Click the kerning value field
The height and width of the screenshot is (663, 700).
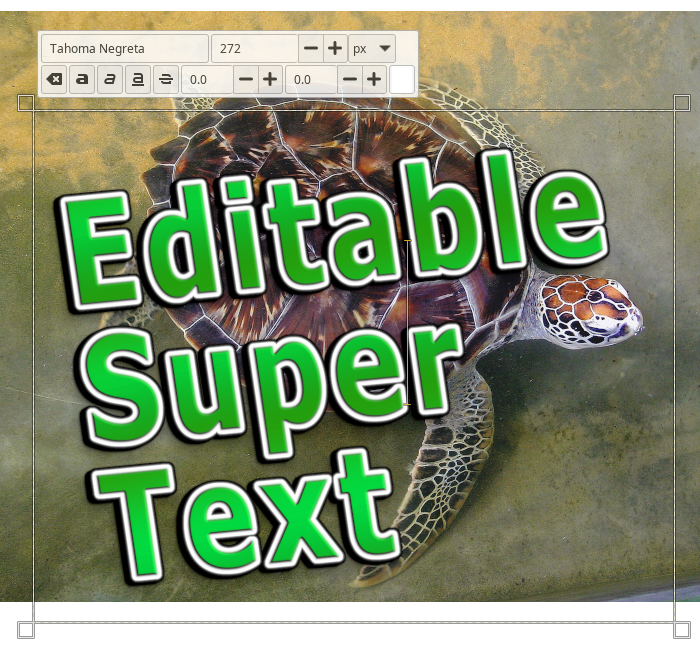pos(311,79)
